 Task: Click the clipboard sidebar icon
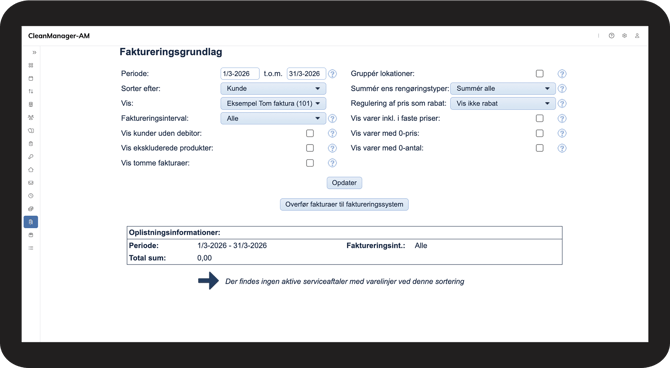tap(31, 144)
